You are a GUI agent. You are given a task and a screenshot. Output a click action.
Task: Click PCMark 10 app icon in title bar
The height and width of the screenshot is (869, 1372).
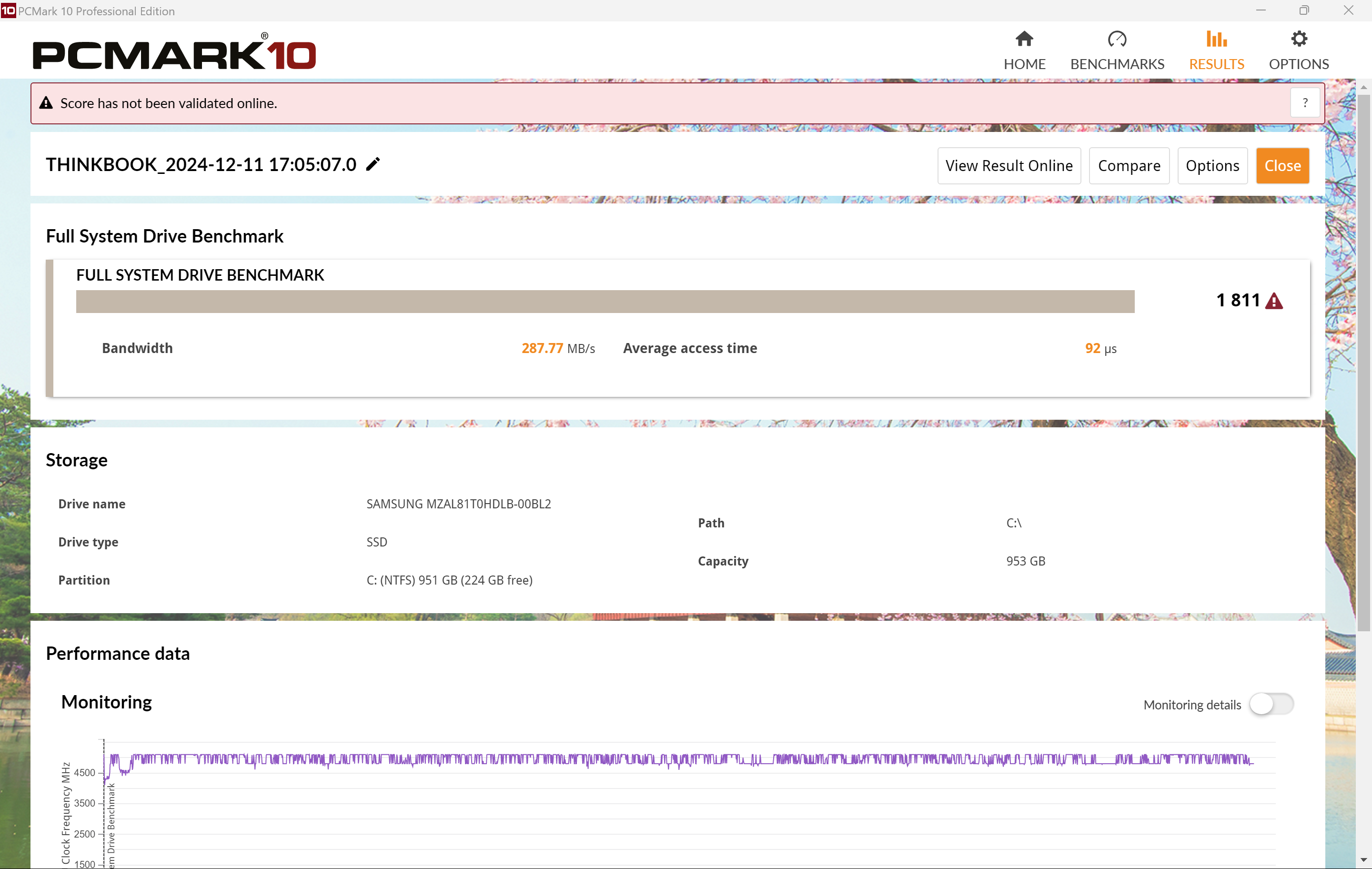(x=8, y=10)
